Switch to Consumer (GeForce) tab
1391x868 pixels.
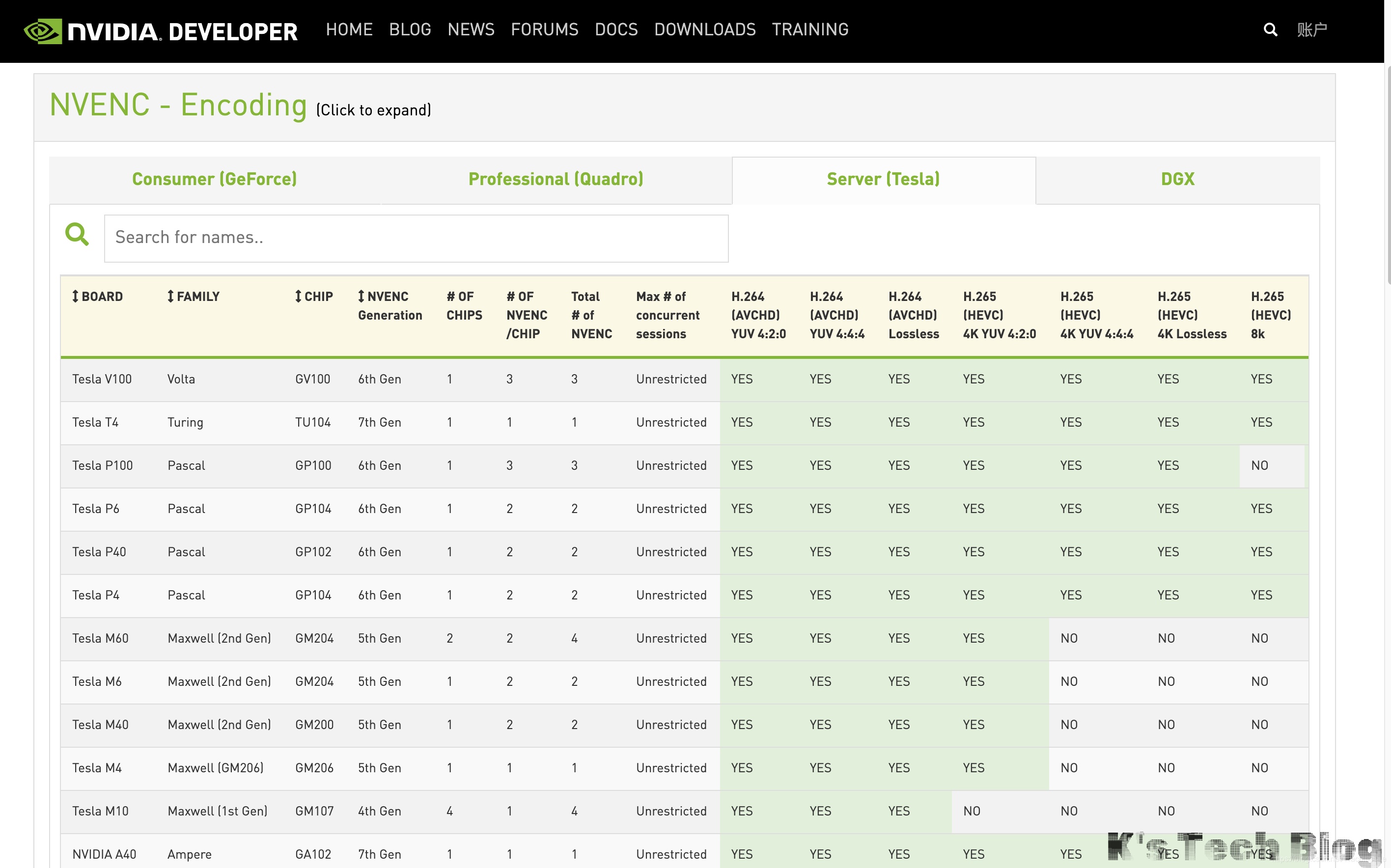tap(214, 179)
